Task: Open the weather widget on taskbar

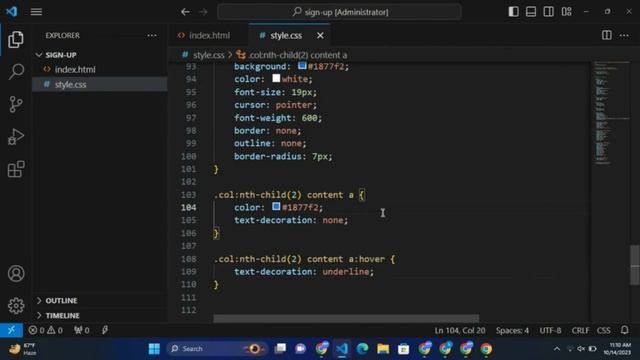Action: tap(23, 349)
